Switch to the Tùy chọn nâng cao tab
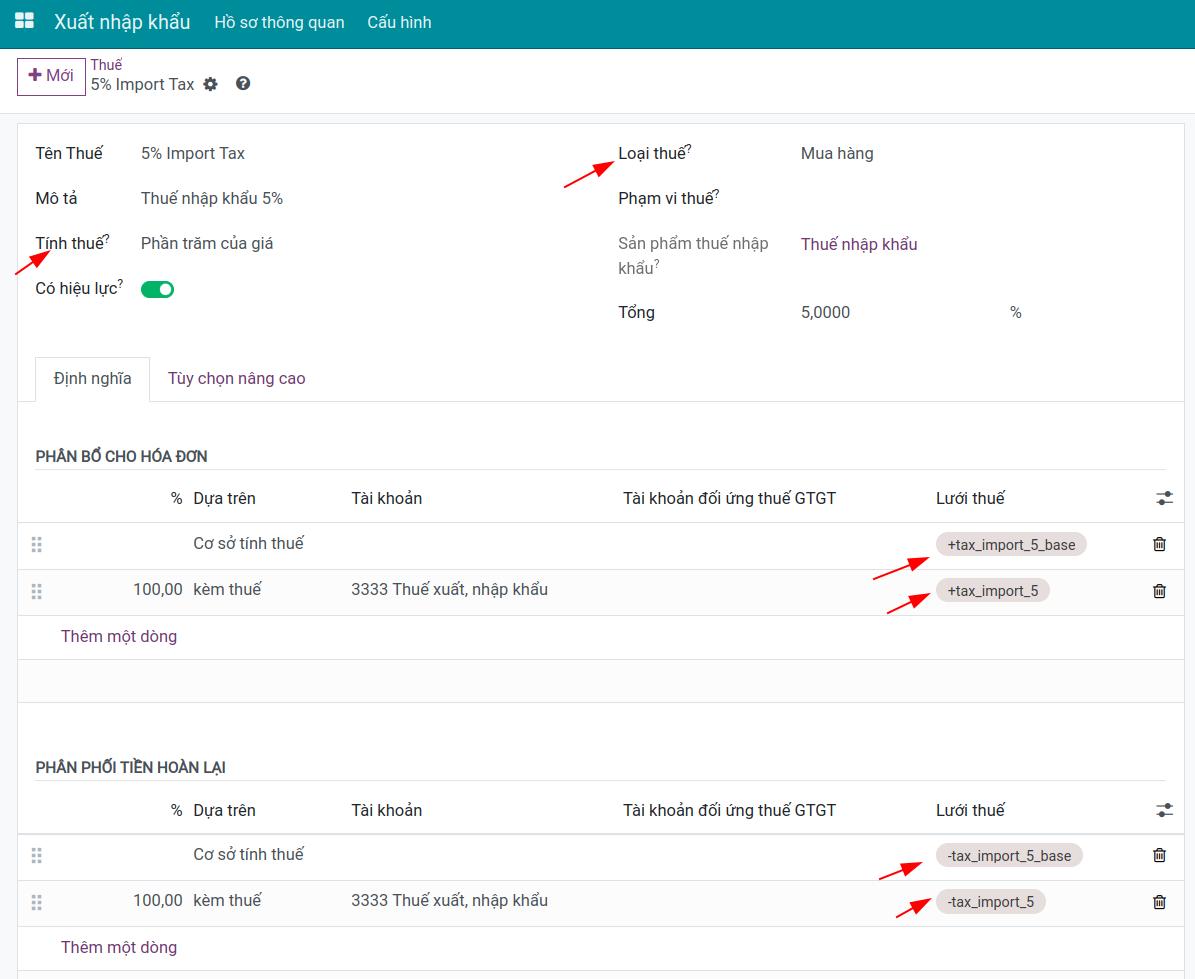The width and height of the screenshot is (1195, 979). point(236,379)
